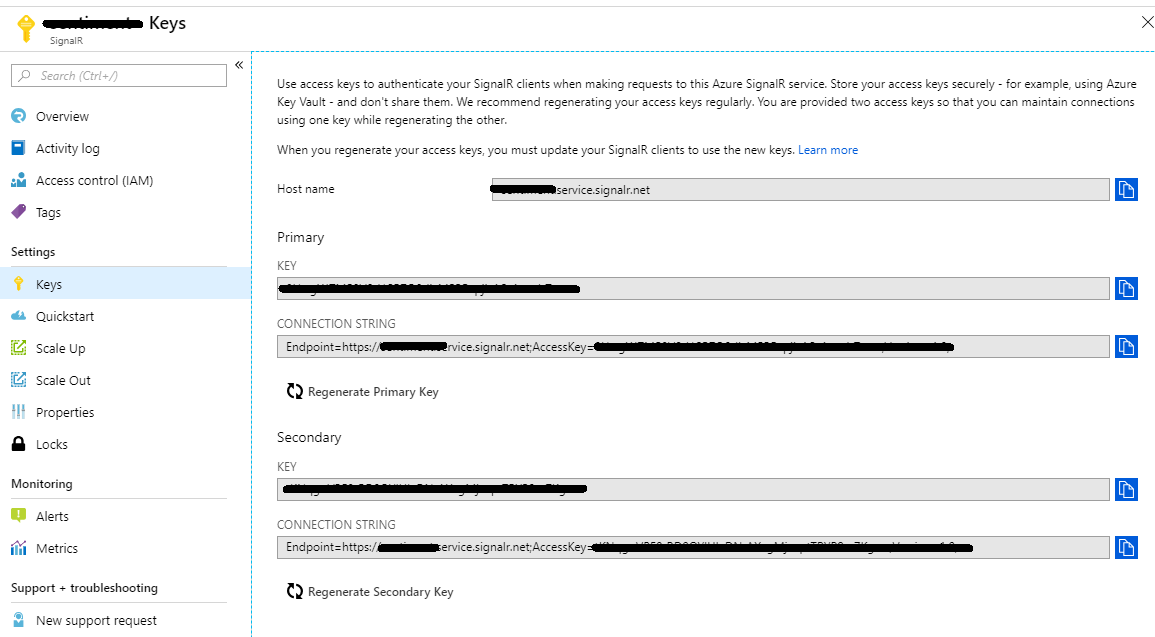Screen dimensions: 1155x637
Task: Close the Keys blade
Action: pyautogui.click(x=1147, y=23)
